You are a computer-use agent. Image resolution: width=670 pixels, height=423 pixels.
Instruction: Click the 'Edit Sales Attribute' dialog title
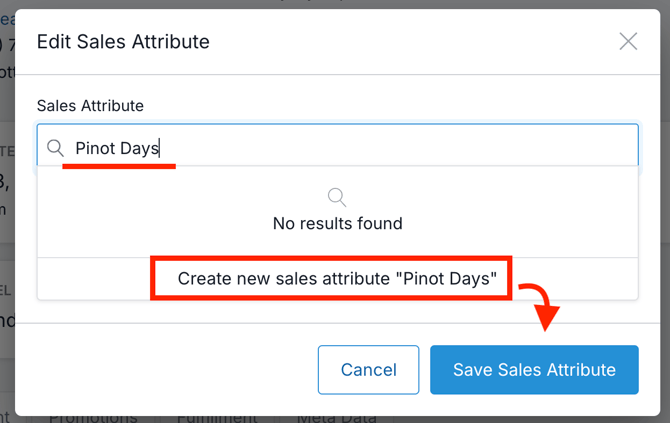(x=123, y=41)
